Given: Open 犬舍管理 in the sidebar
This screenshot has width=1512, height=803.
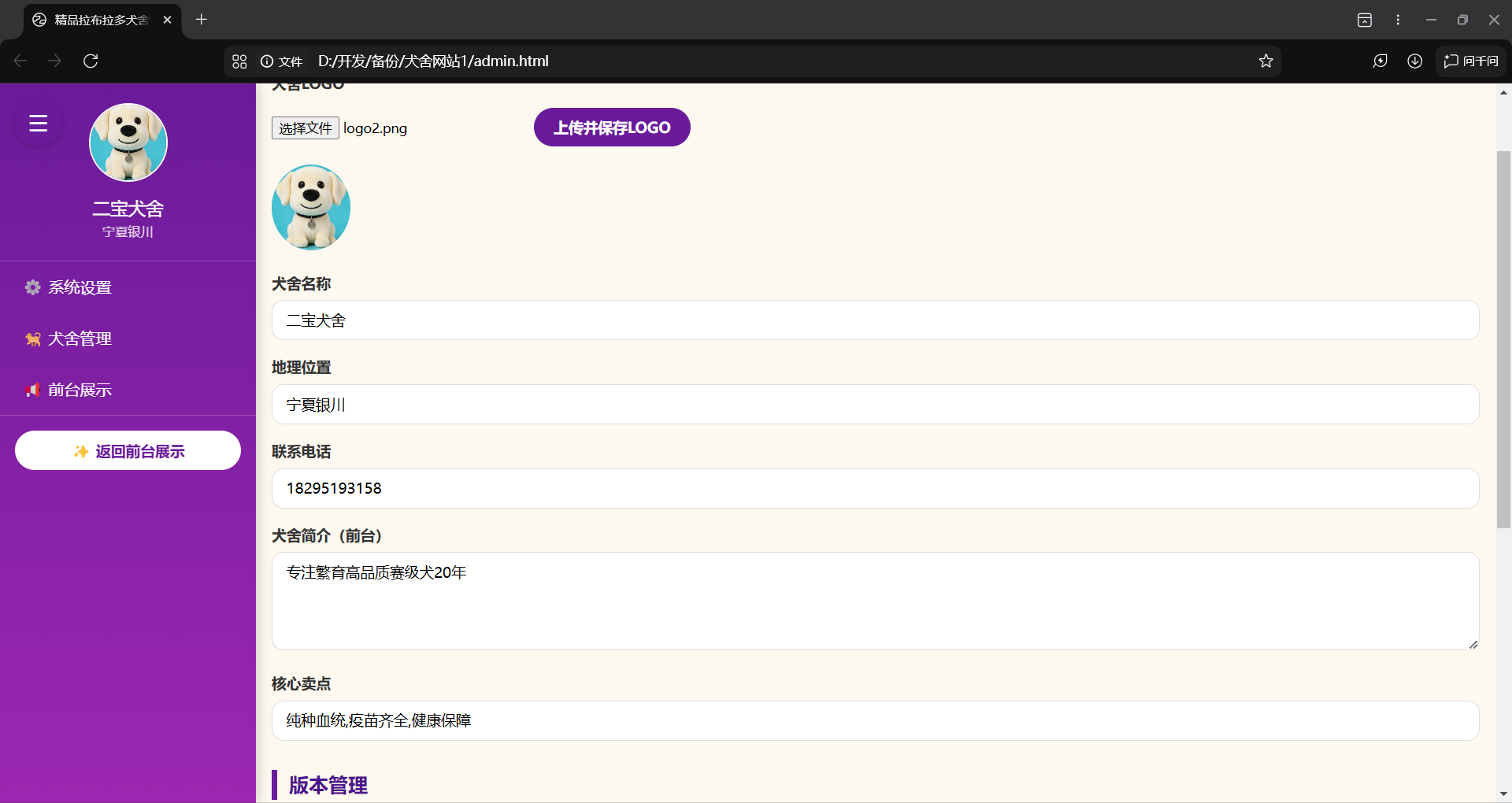Looking at the screenshot, I should pyautogui.click(x=80, y=339).
